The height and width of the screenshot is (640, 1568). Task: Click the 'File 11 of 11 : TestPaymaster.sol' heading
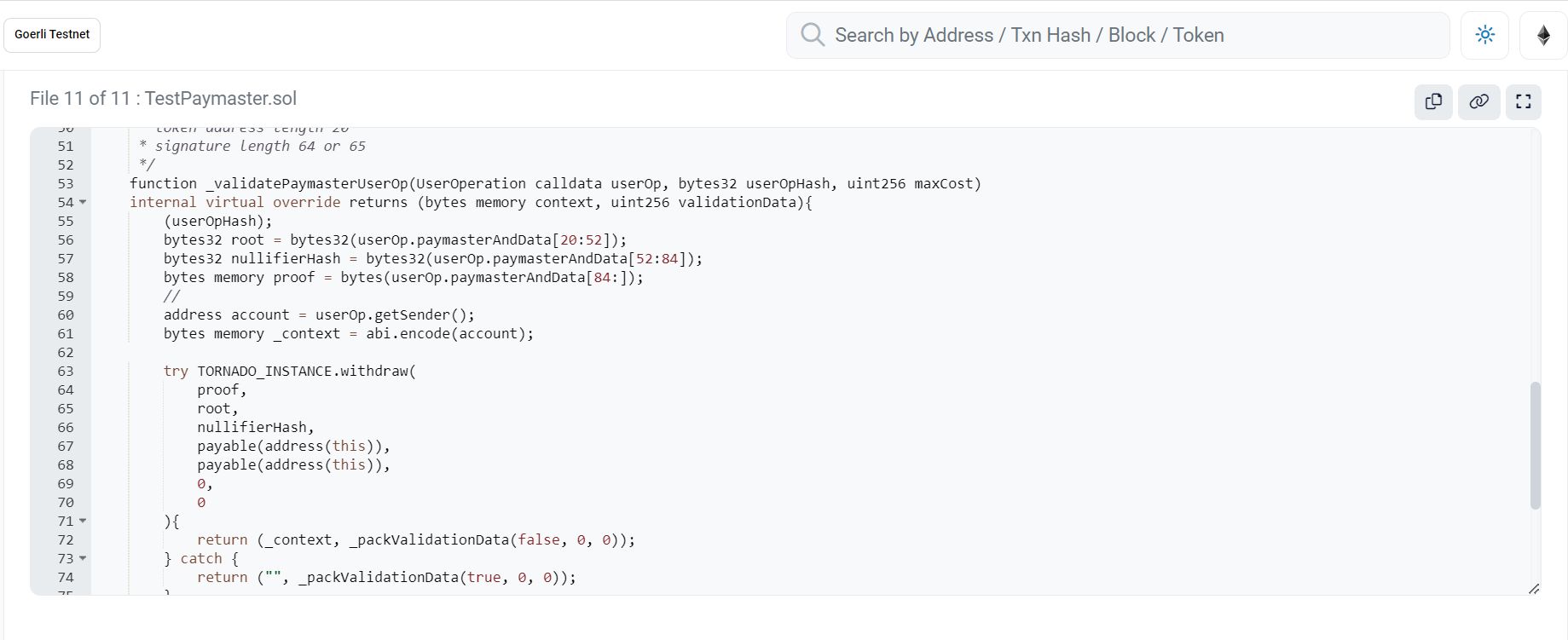[x=163, y=98]
